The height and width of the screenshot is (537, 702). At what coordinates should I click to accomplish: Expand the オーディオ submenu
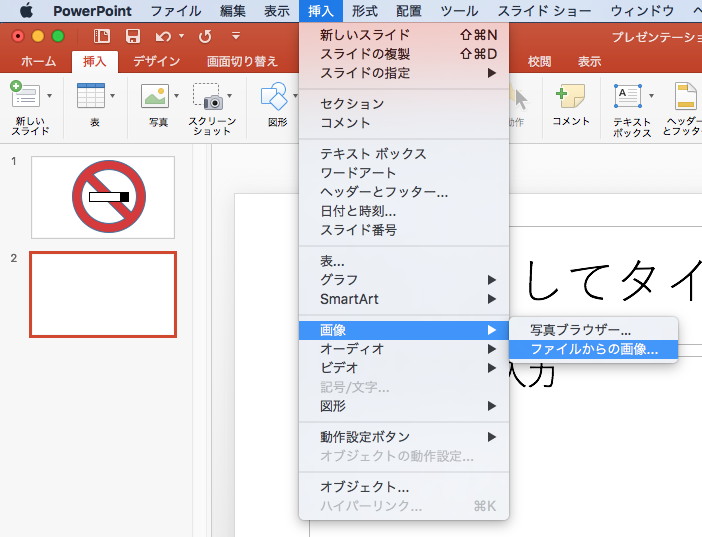[404, 349]
